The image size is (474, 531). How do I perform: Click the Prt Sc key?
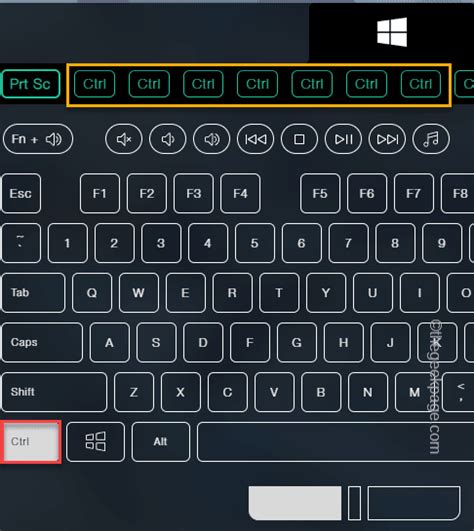pos(31,84)
